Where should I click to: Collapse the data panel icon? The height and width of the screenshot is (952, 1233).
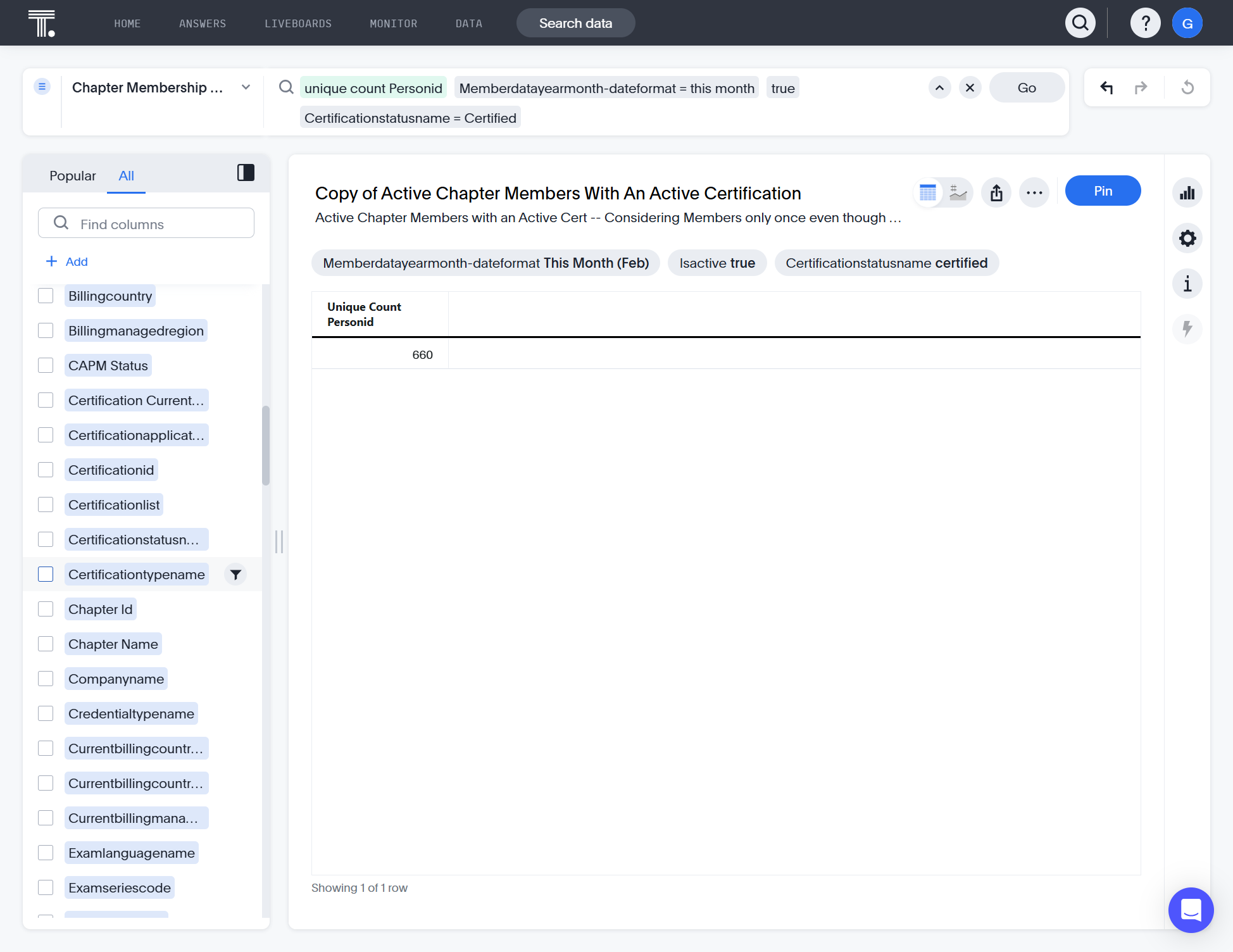click(x=246, y=173)
